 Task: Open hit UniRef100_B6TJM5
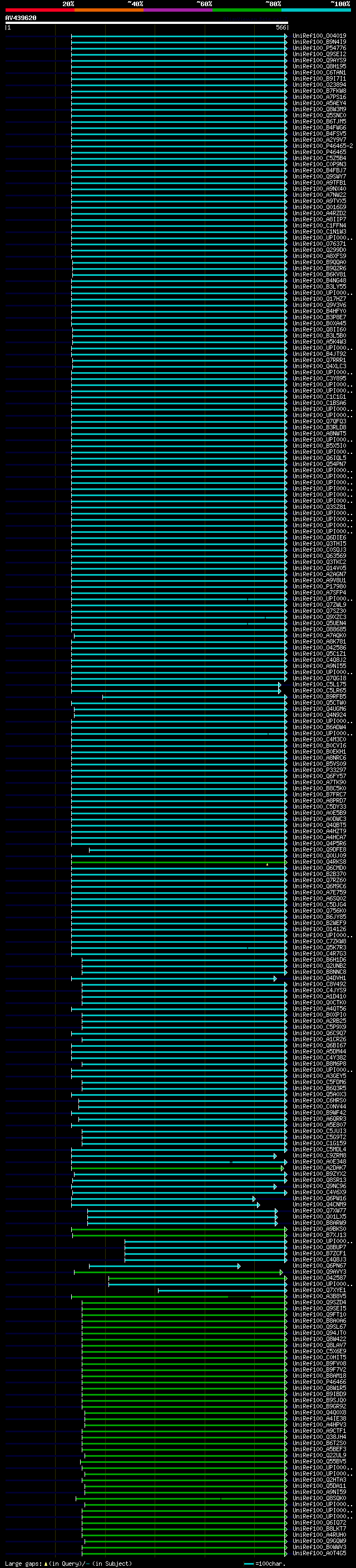pos(319,121)
